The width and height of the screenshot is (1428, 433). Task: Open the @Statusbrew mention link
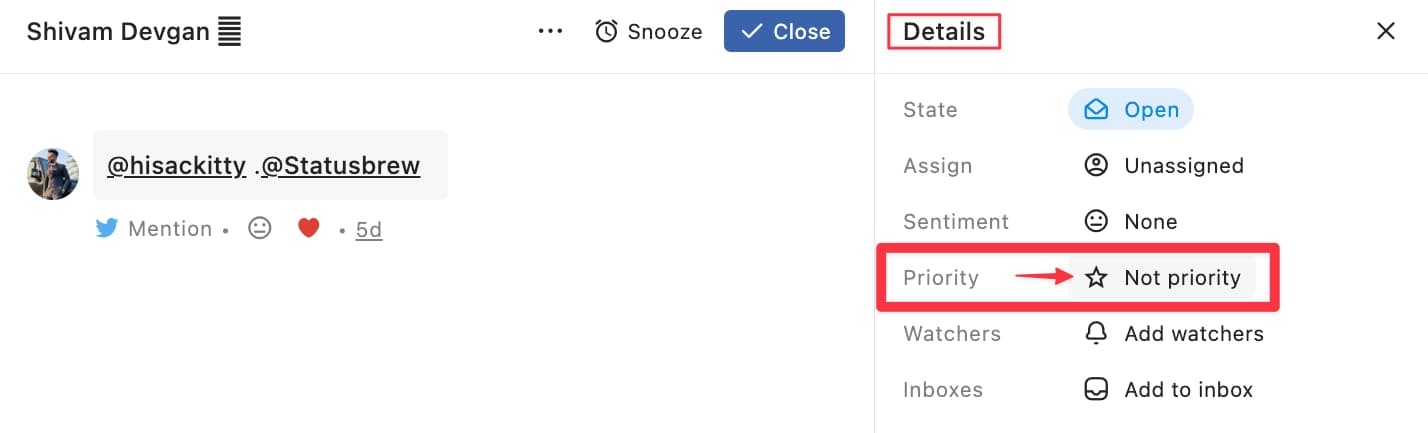[x=340, y=165]
